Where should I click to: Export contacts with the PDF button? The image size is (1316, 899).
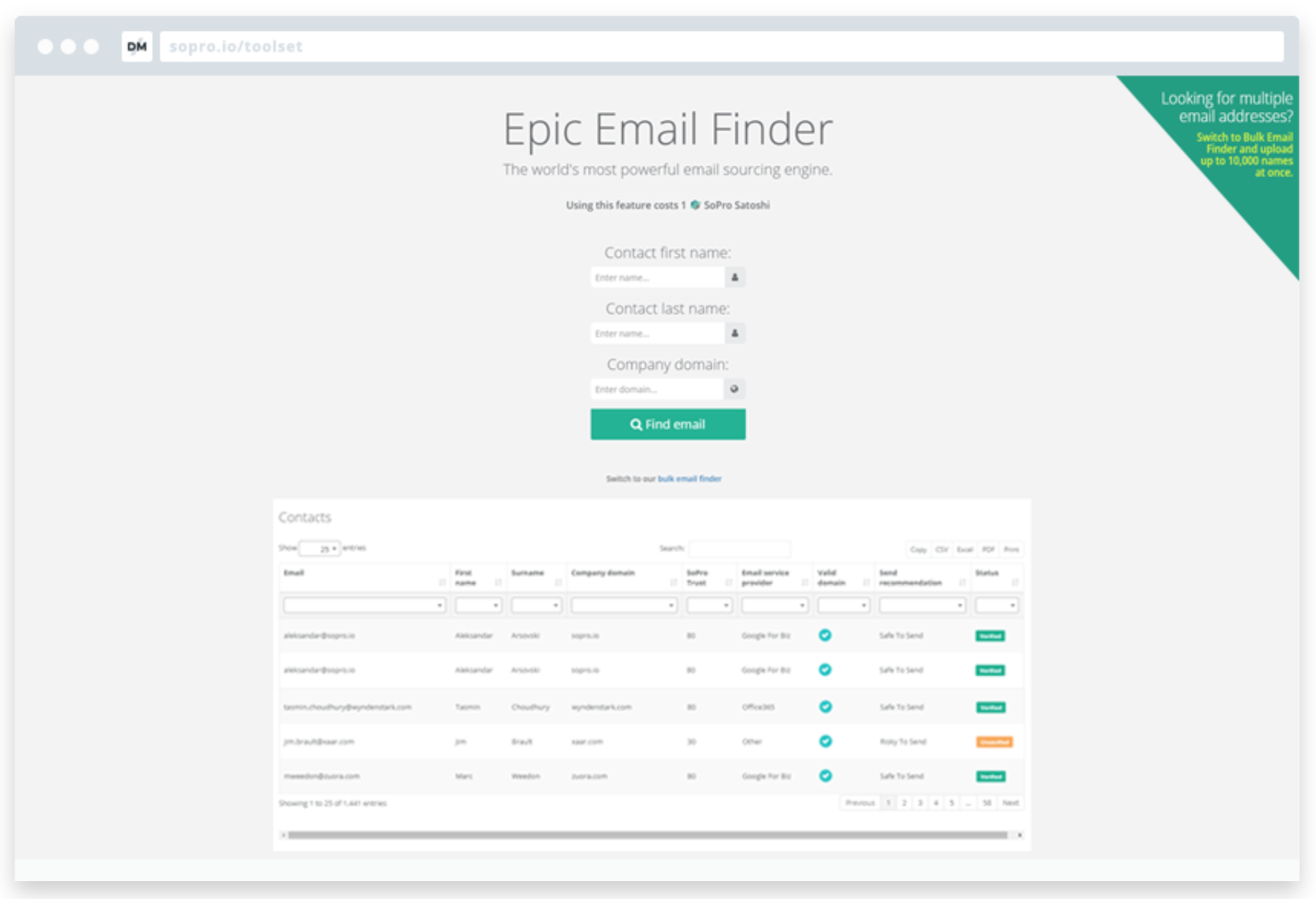988,550
